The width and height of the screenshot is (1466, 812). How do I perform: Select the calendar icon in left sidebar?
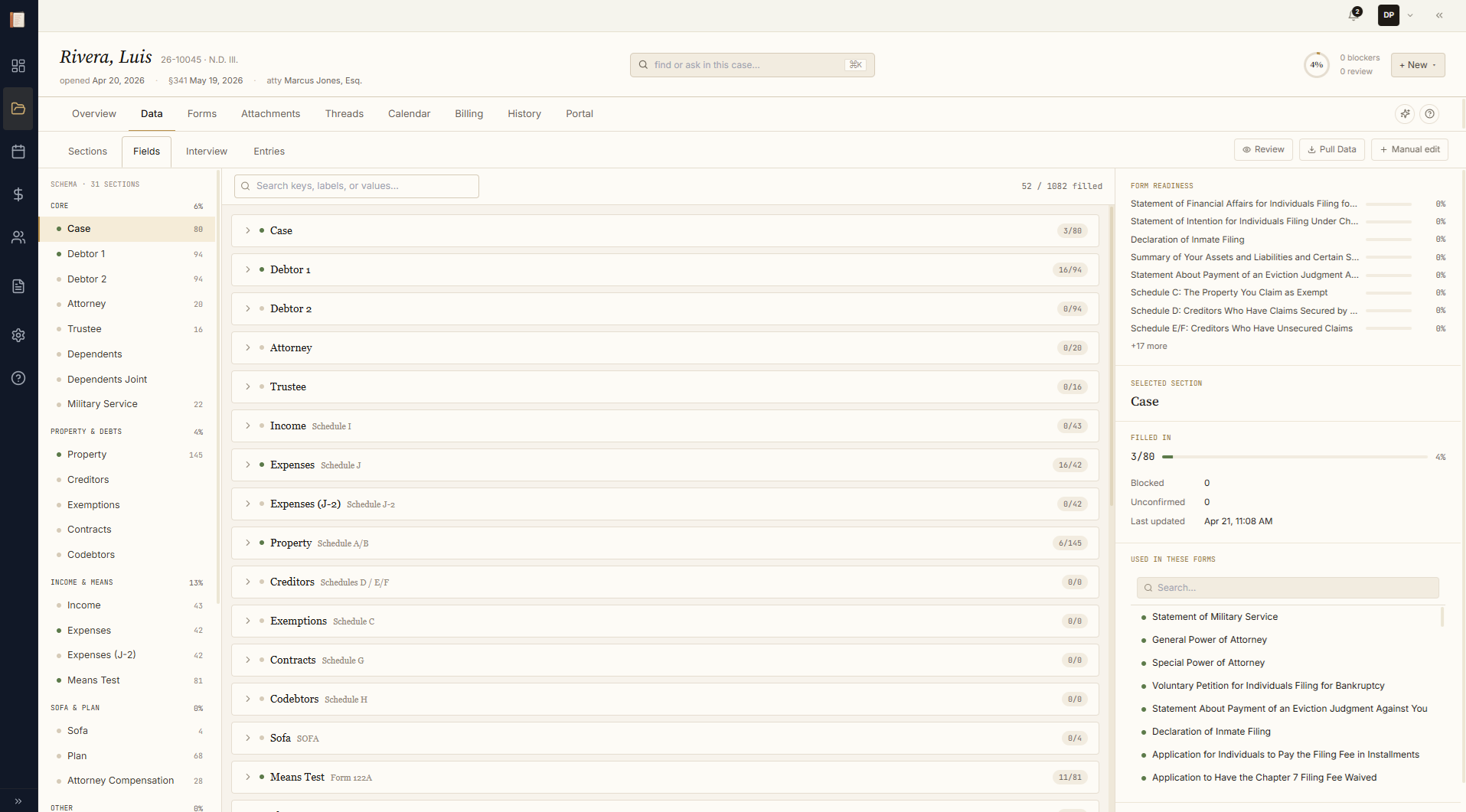[x=18, y=152]
